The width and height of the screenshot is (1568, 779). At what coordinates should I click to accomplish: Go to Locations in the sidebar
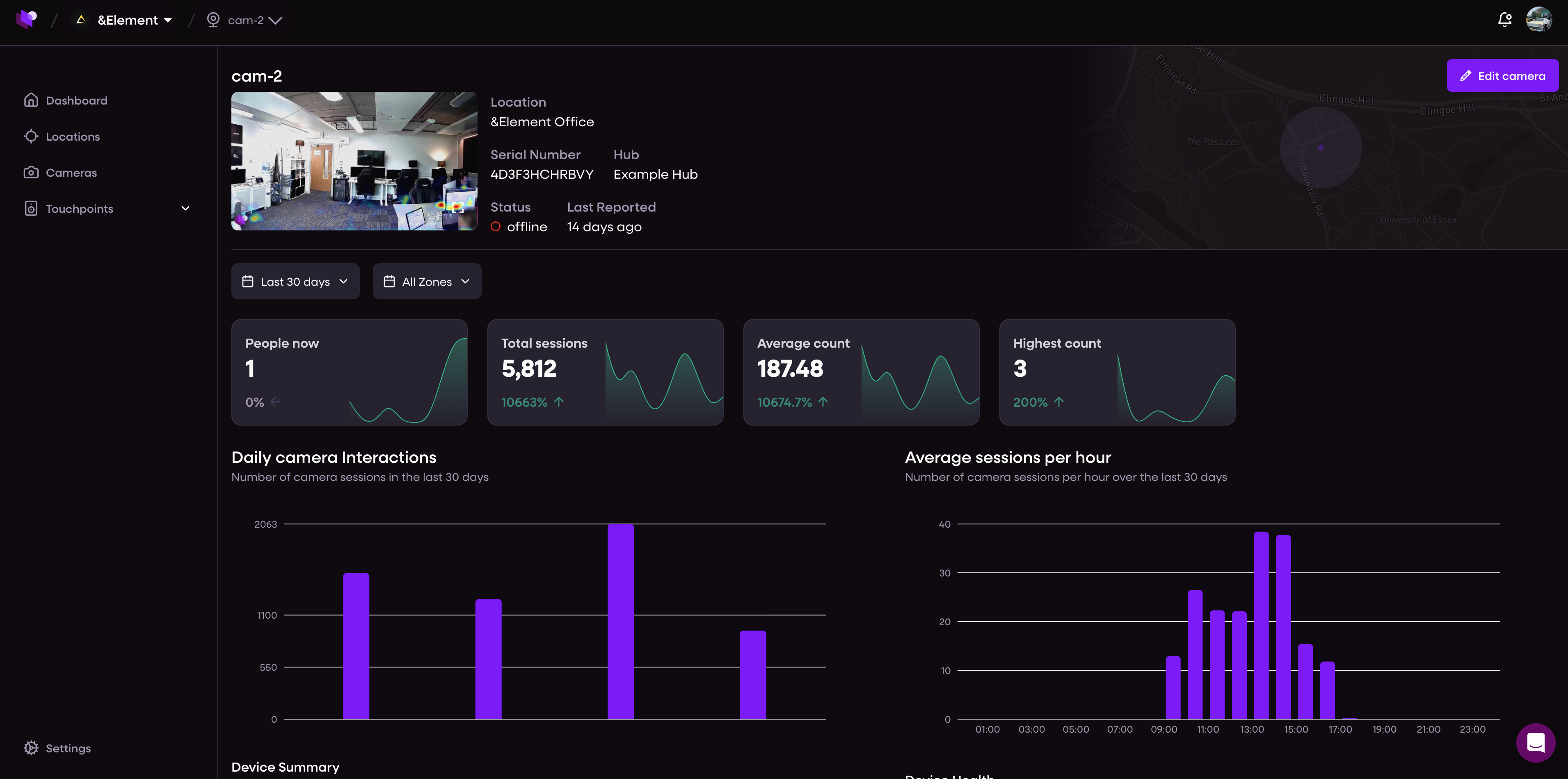tap(73, 136)
